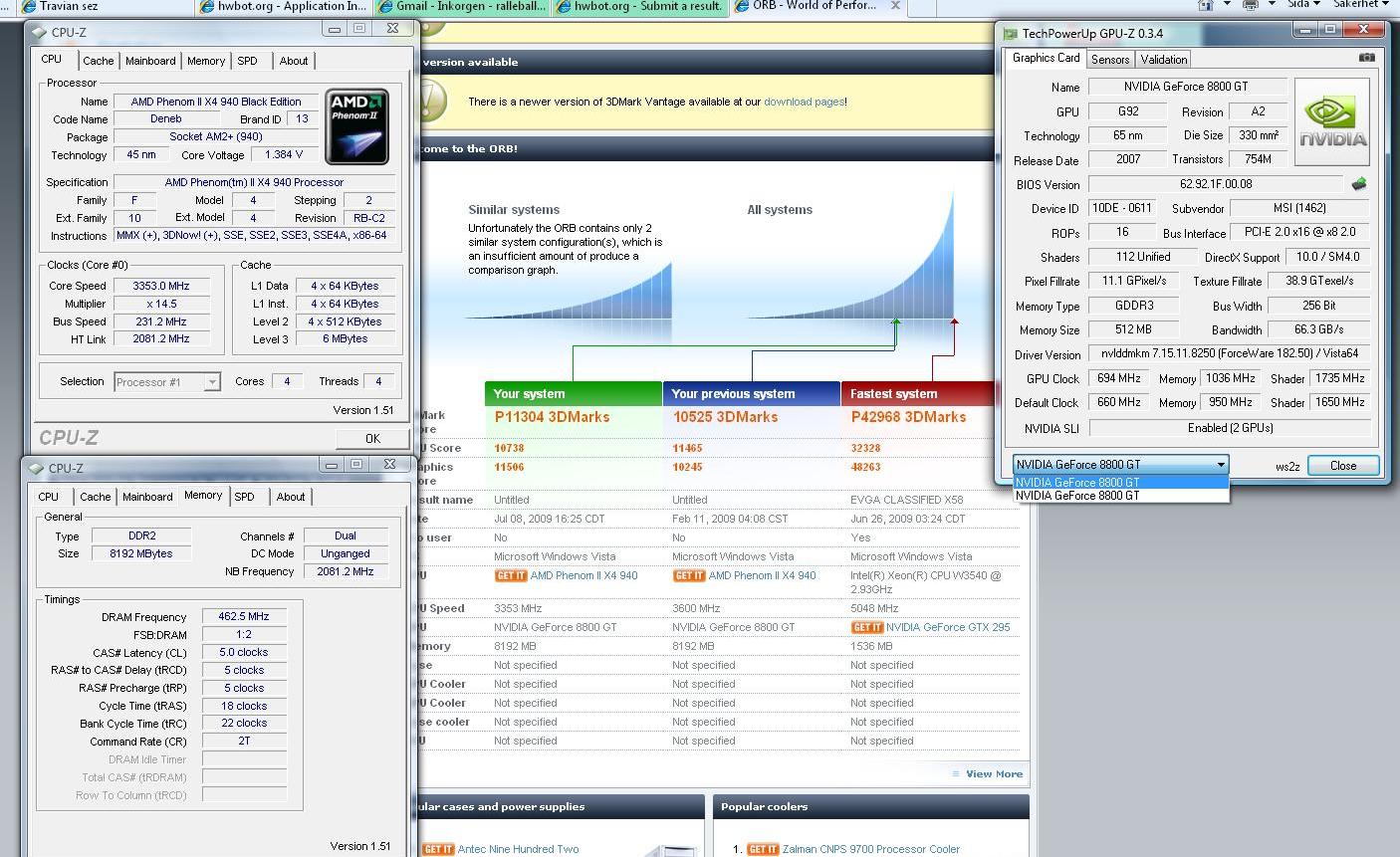Click the NB Frequency value 2081.2 MHz
1400x857 pixels.
(x=346, y=571)
